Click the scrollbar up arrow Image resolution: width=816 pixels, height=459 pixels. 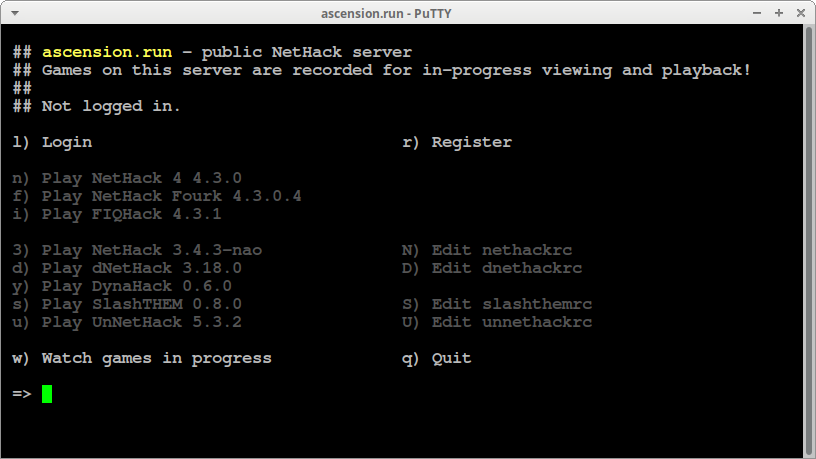click(x=810, y=31)
